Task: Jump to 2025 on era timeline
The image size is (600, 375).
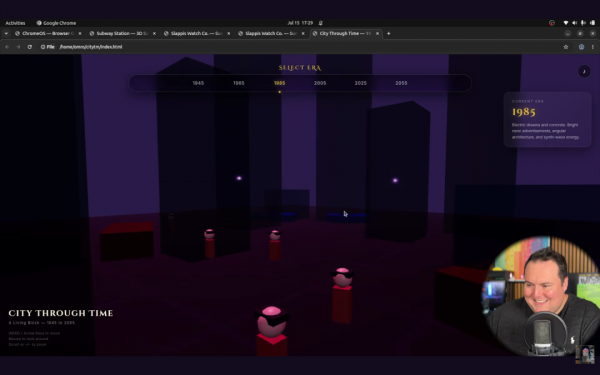Action: pos(360,83)
